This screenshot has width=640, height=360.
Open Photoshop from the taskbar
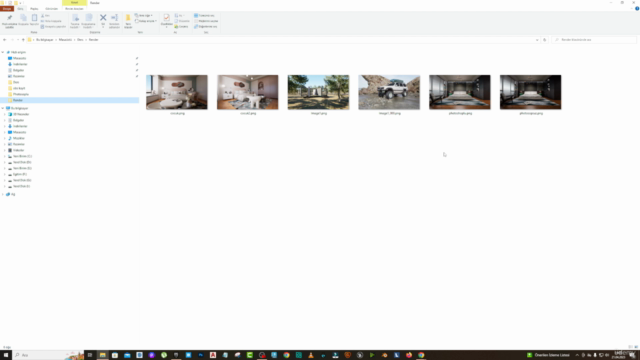coord(200,355)
